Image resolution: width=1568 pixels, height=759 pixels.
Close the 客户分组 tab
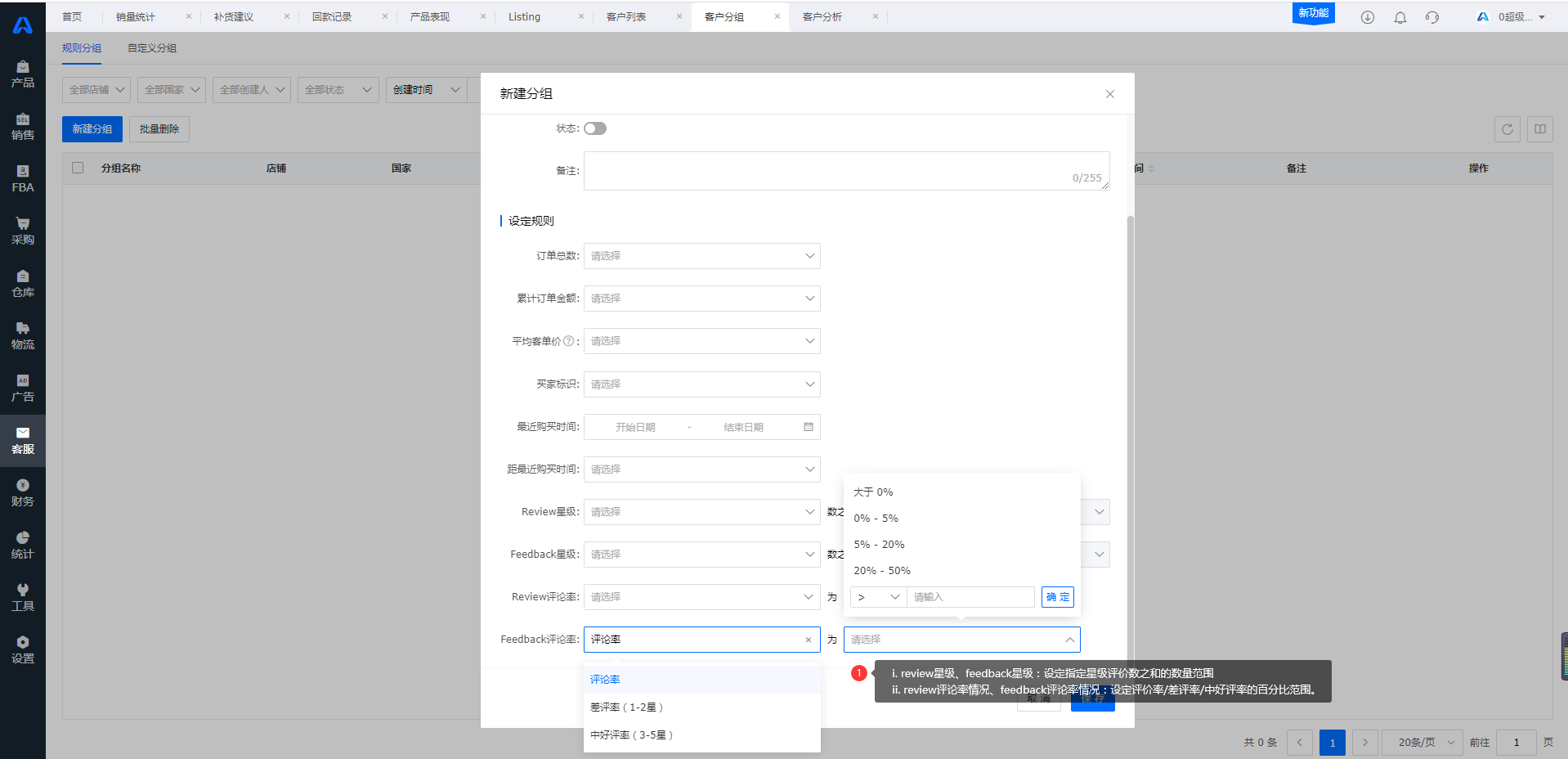(x=777, y=16)
